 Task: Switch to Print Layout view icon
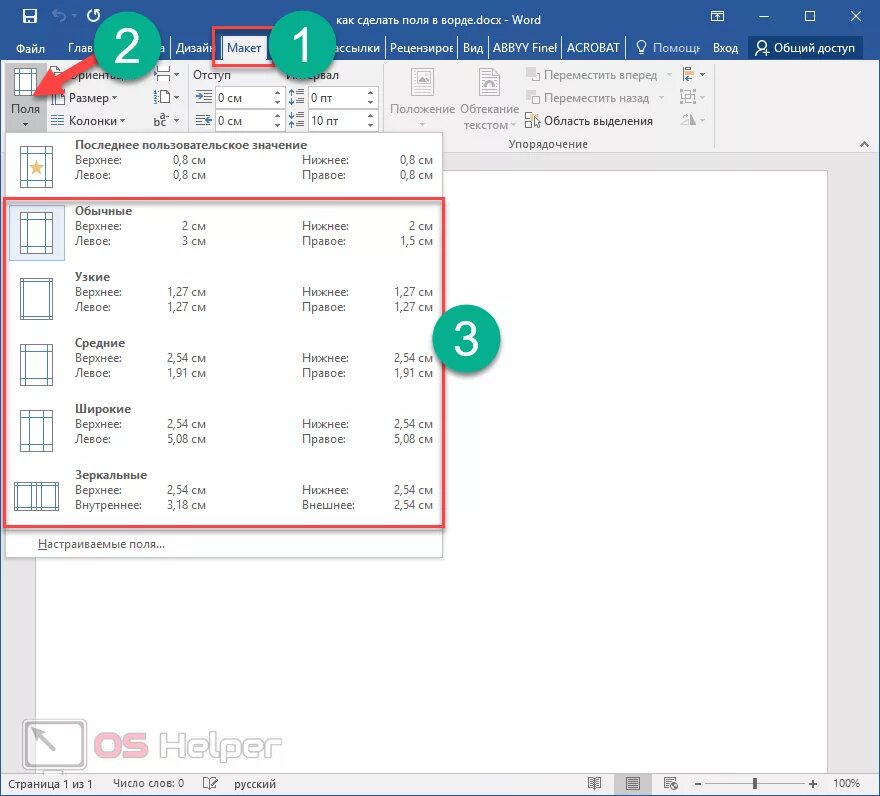(x=632, y=783)
